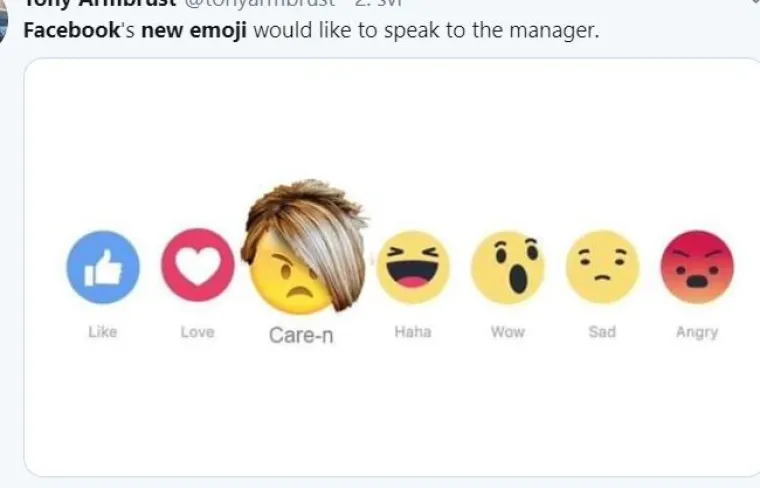This screenshot has height=488, width=760.
Task: Choose the surprised Wow emoji
Action: click(x=507, y=267)
